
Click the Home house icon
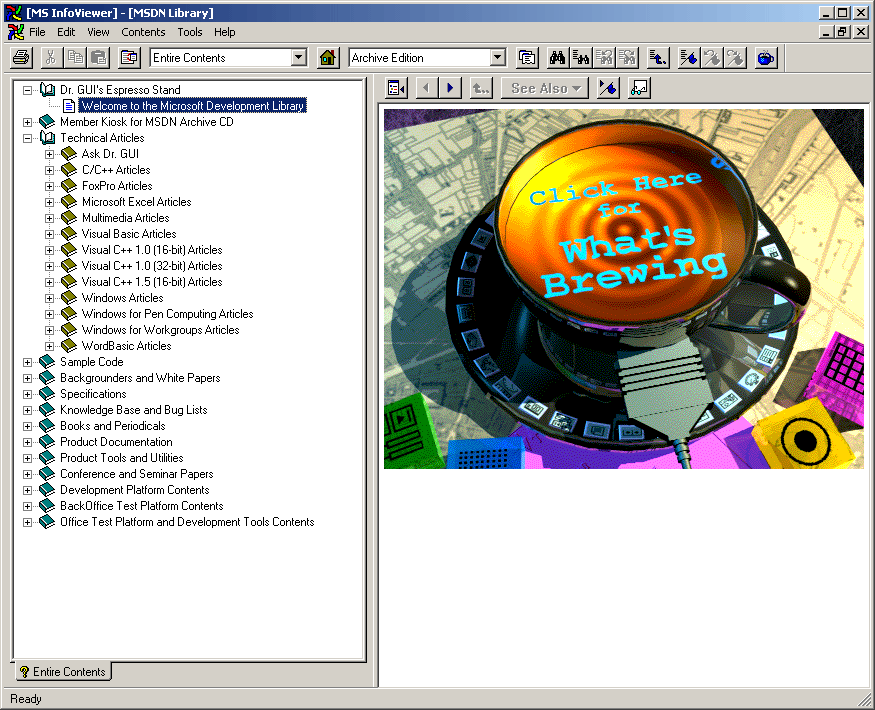328,57
